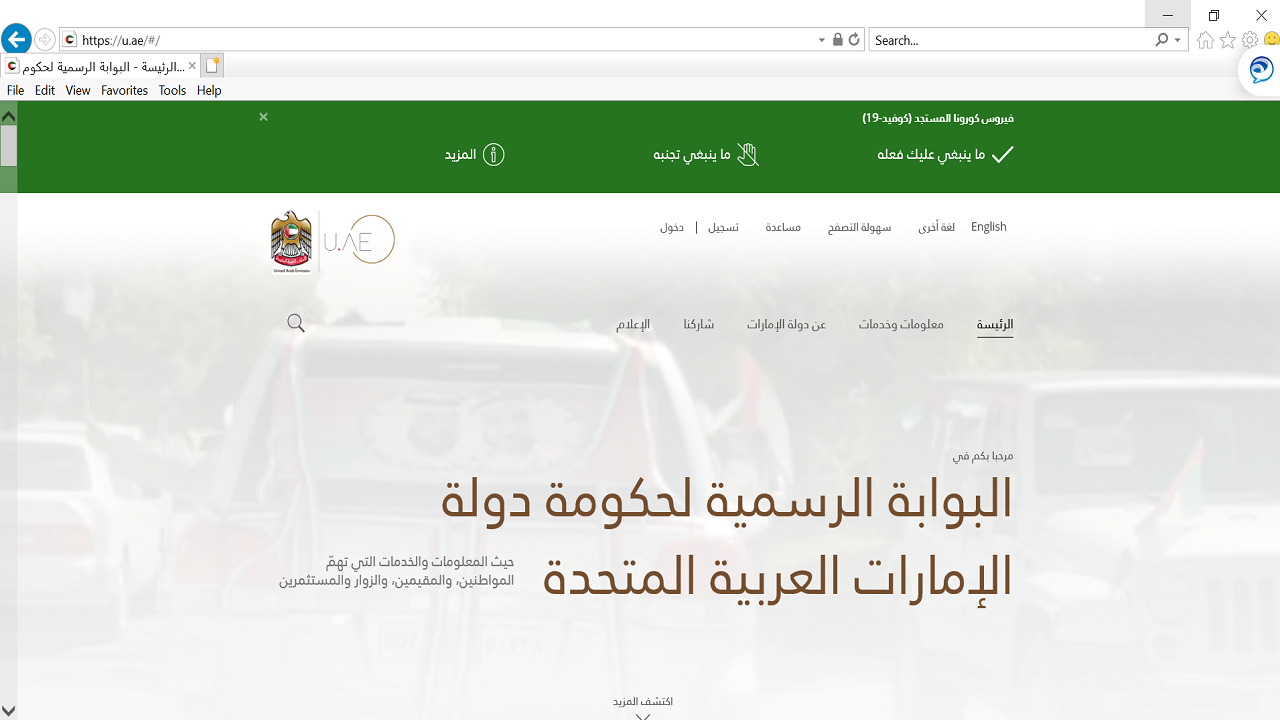Click the scrollbar down arrow
Screen dimensions: 1280x720
pos(8,711)
